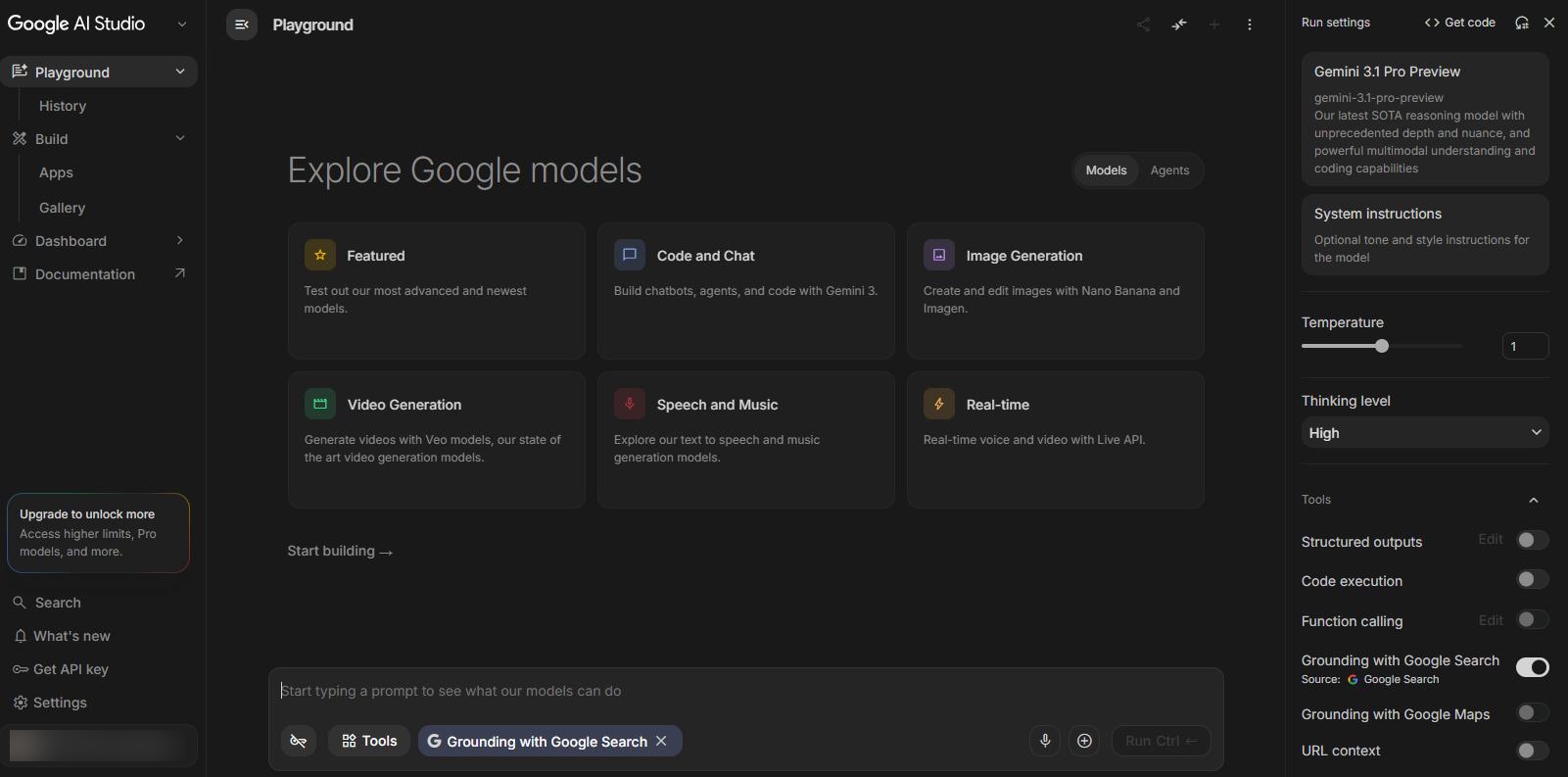Open the Tools button in prompt bar
This screenshot has width=1568, height=777.
pos(369,741)
